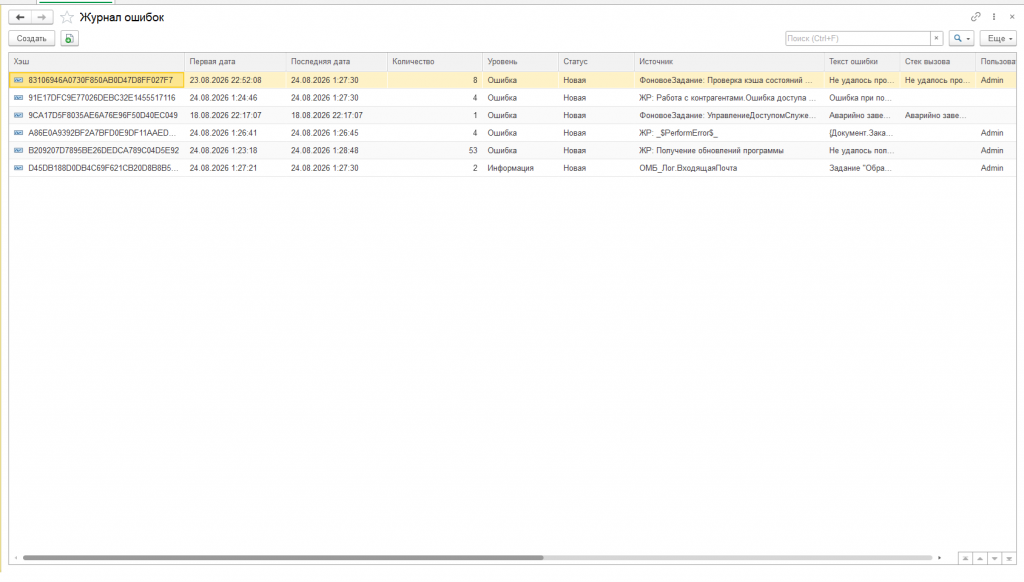Move up one page list icon
Screen dimensions: 1024x582
coord(980,559)
